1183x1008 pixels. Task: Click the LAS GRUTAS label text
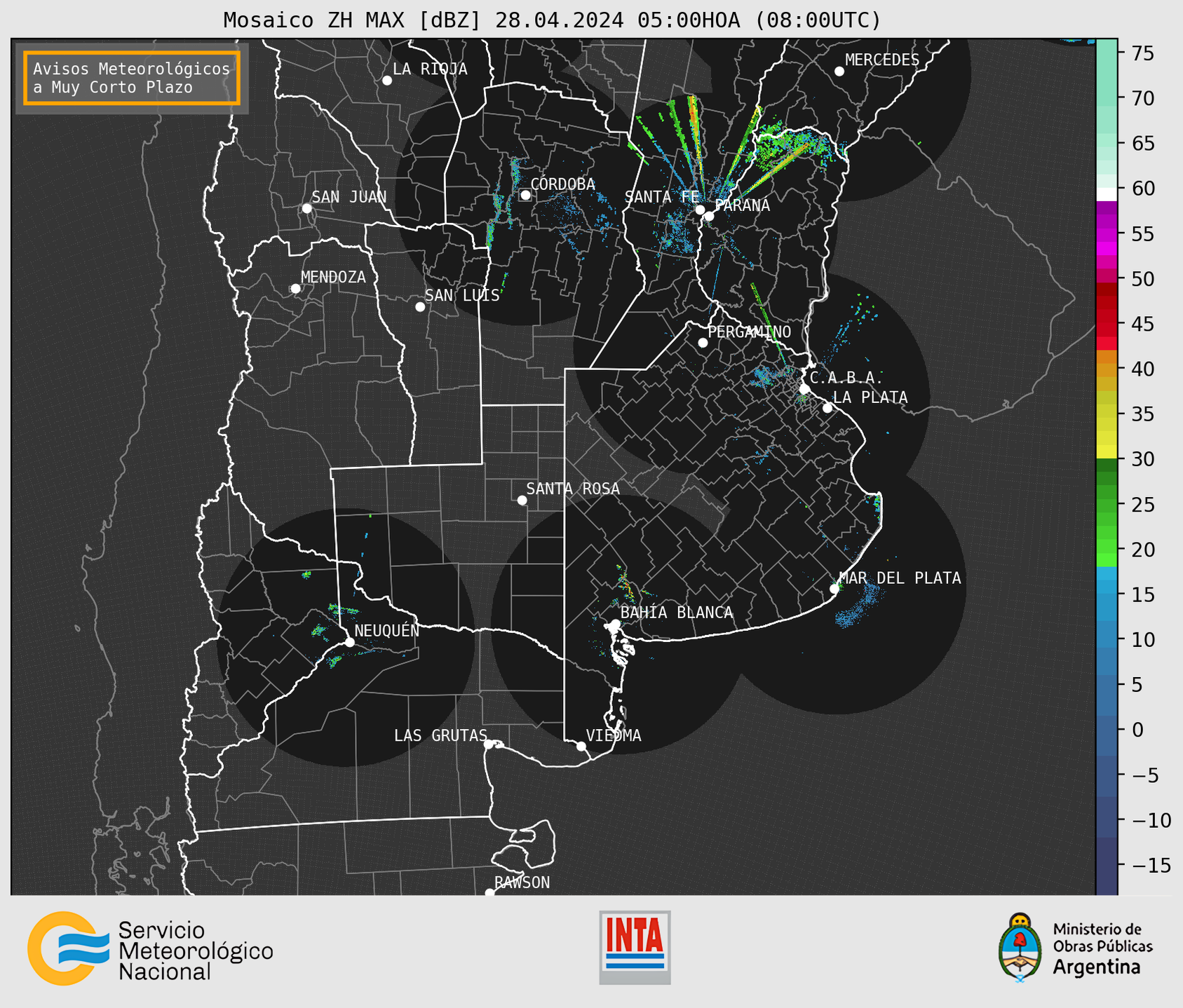(440, 735)
